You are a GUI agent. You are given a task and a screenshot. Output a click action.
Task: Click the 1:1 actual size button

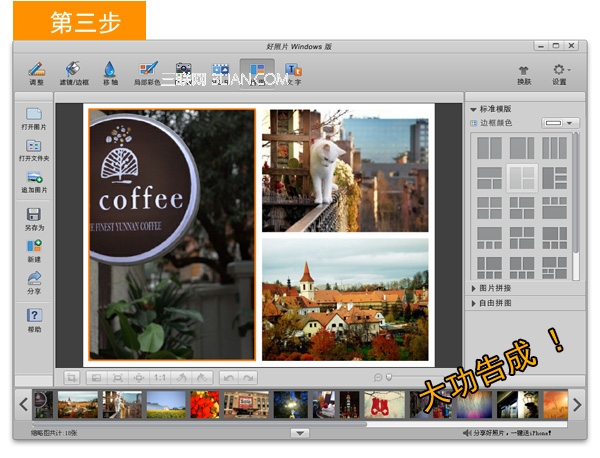[160, 378]
